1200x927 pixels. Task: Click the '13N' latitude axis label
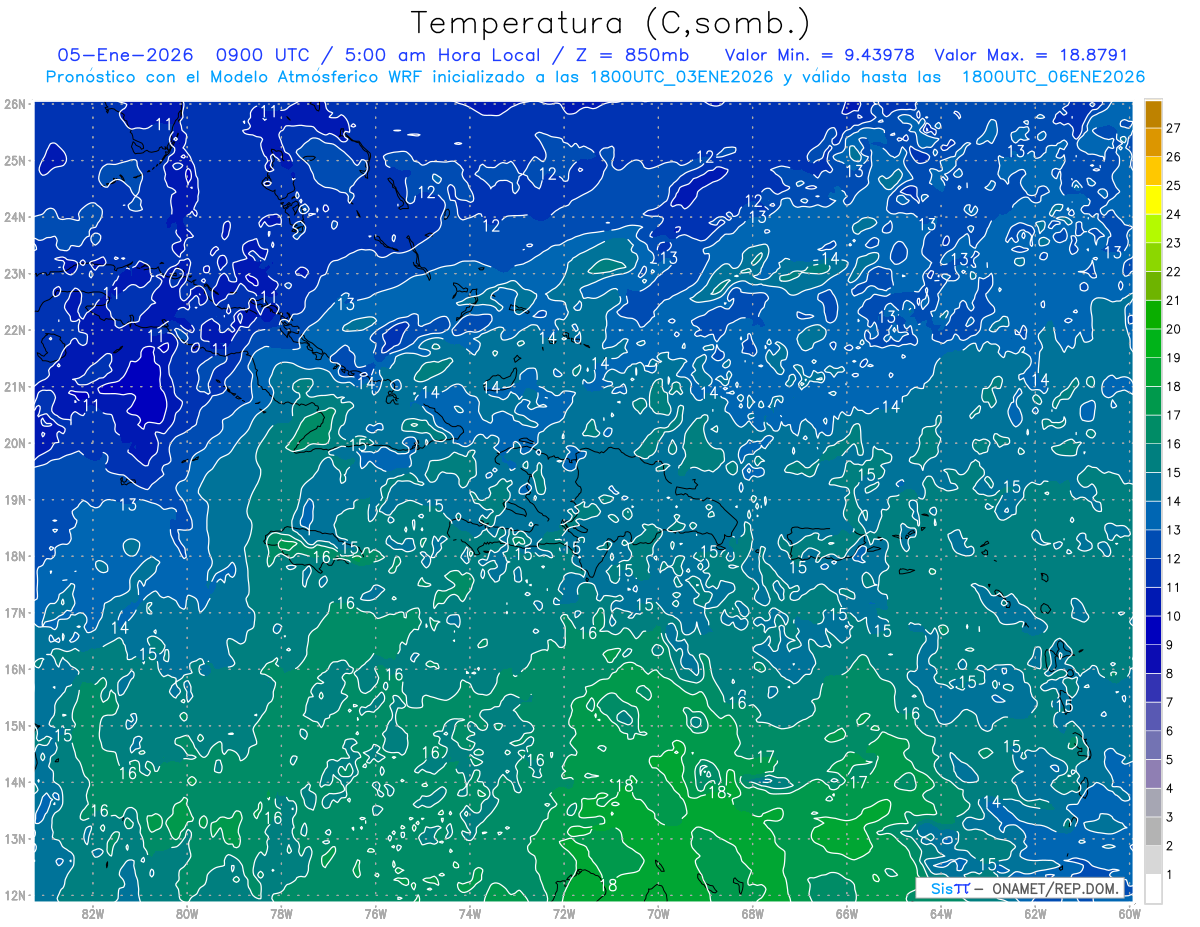point(15,838)
